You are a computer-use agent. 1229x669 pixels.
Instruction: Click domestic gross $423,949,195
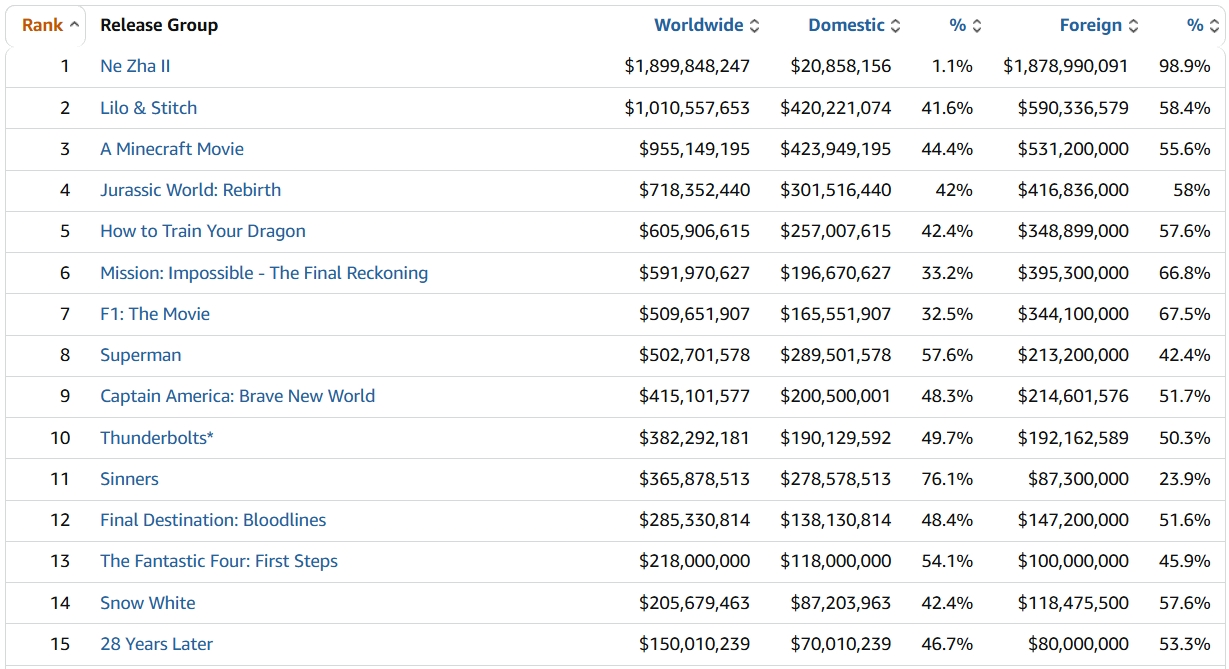[x=836, y=149]
